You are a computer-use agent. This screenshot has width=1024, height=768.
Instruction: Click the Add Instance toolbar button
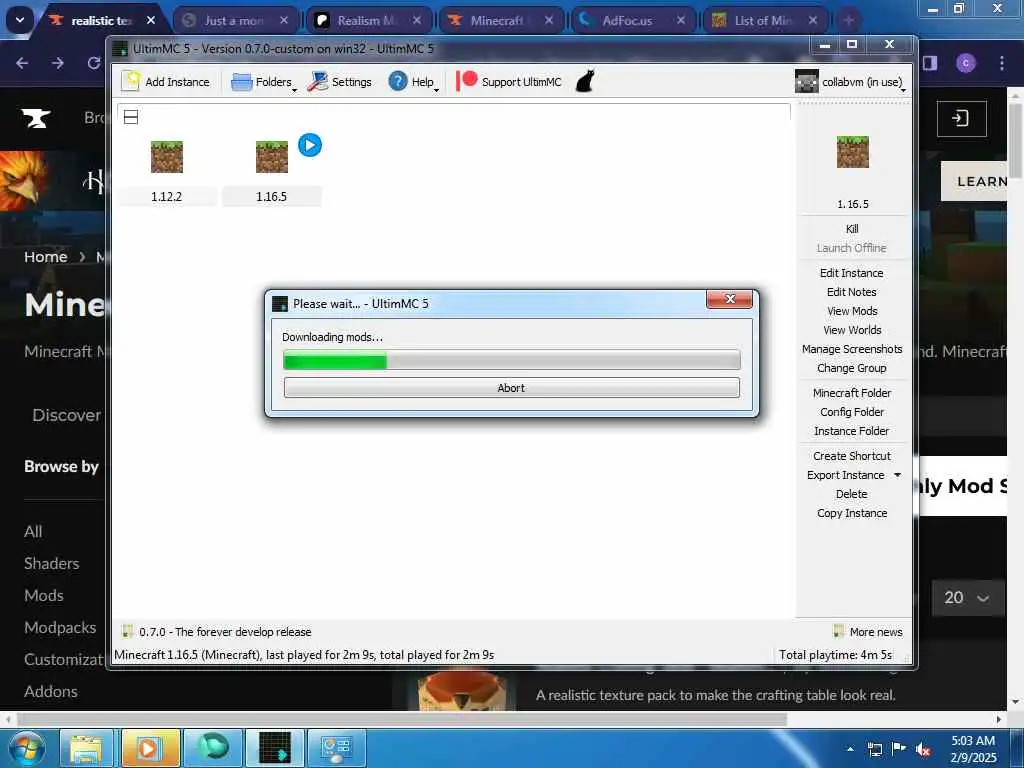point(166,82)
